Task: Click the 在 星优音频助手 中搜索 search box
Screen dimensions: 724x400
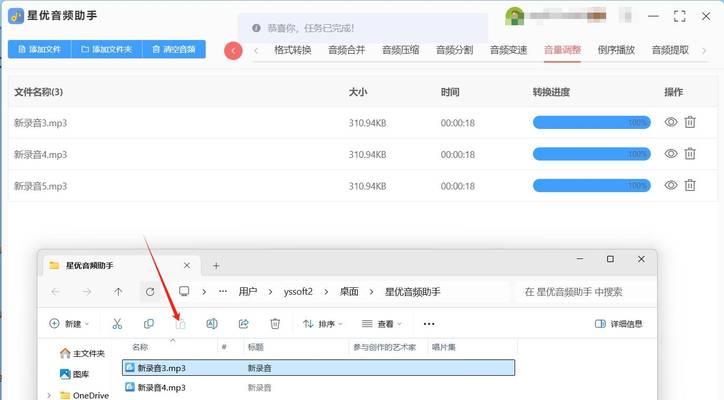Action: (583, 291)
